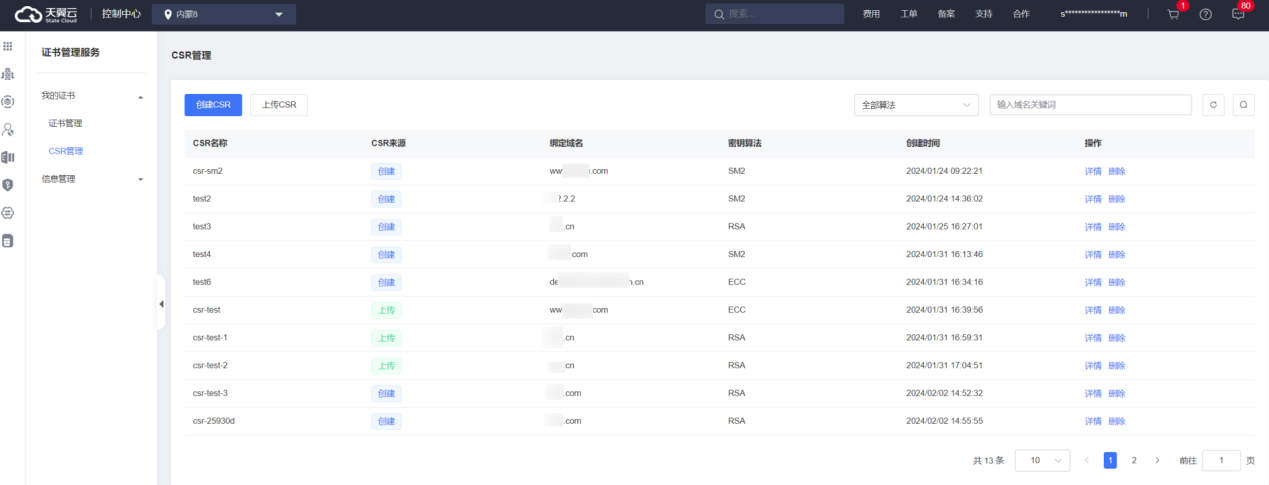Focus the 输入域名关键词 keyword field
1269x485 pixels.
coord(1090,105)
